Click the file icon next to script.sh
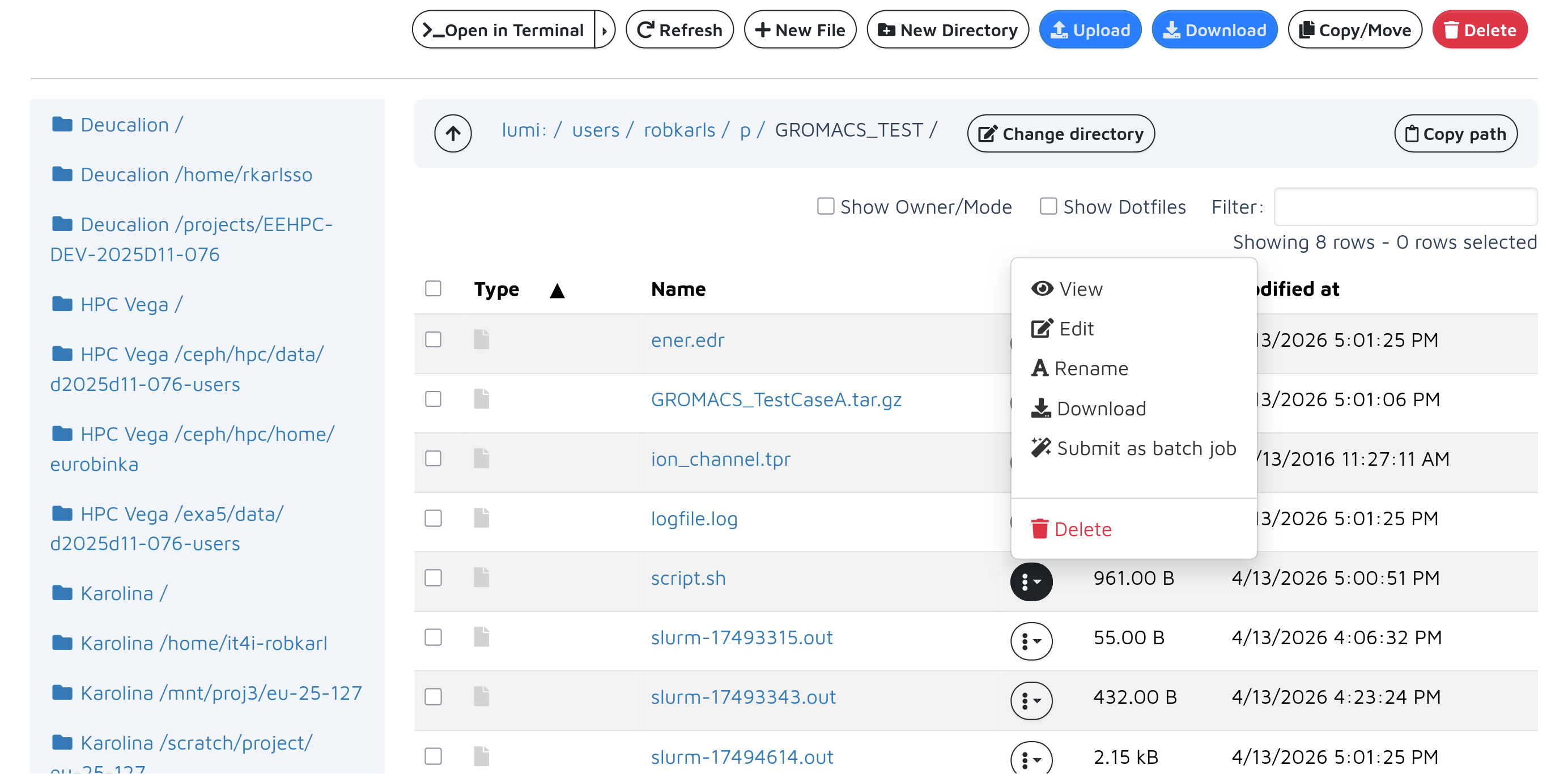 pos(481,577)
